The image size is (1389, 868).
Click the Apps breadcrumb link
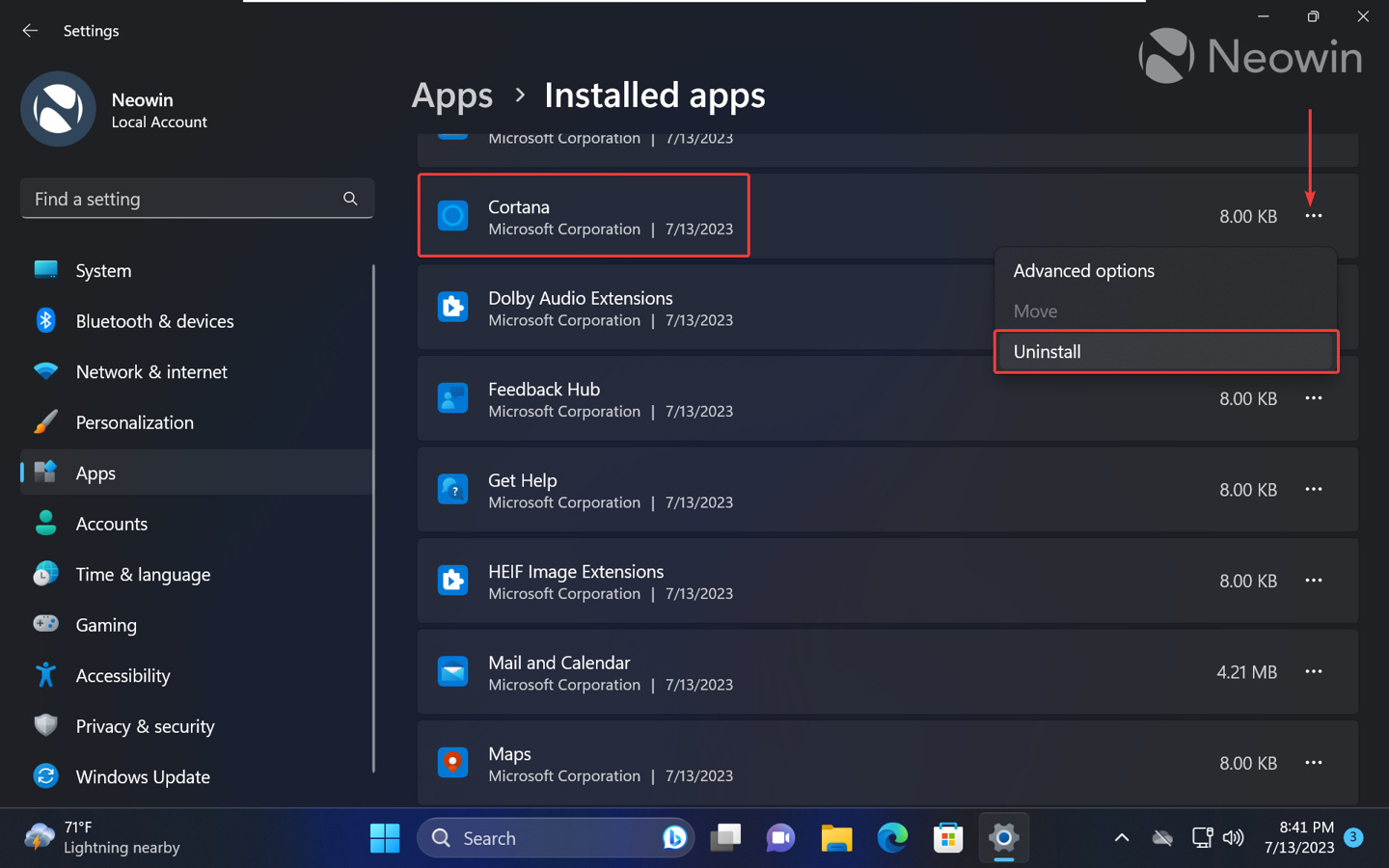(451, 95)
